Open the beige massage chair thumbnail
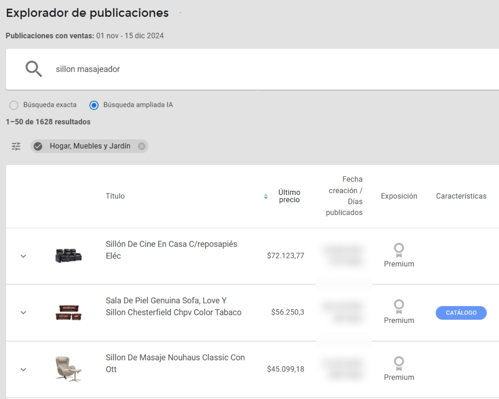Screen dimensions: 499x399 pyautogui.click(x=68, y=369)
